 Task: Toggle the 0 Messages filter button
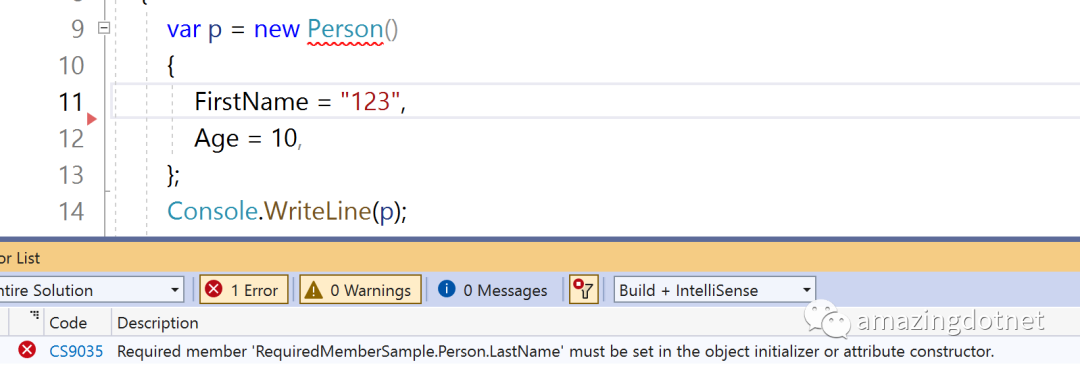pos(492,290)
